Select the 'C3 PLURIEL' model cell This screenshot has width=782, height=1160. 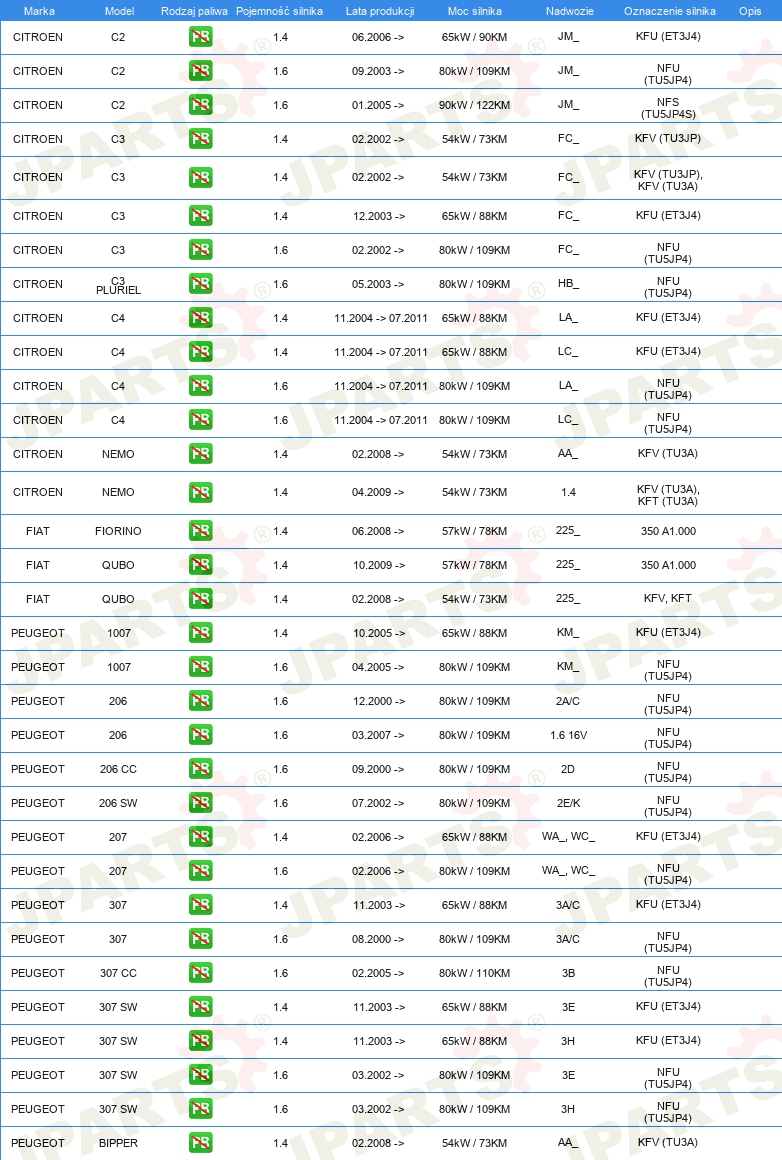point(118,286)
